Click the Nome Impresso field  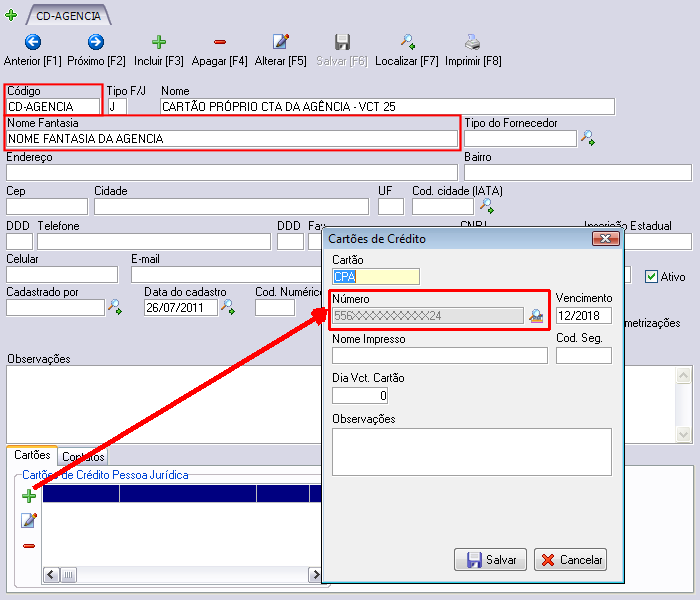coord(440,356)
